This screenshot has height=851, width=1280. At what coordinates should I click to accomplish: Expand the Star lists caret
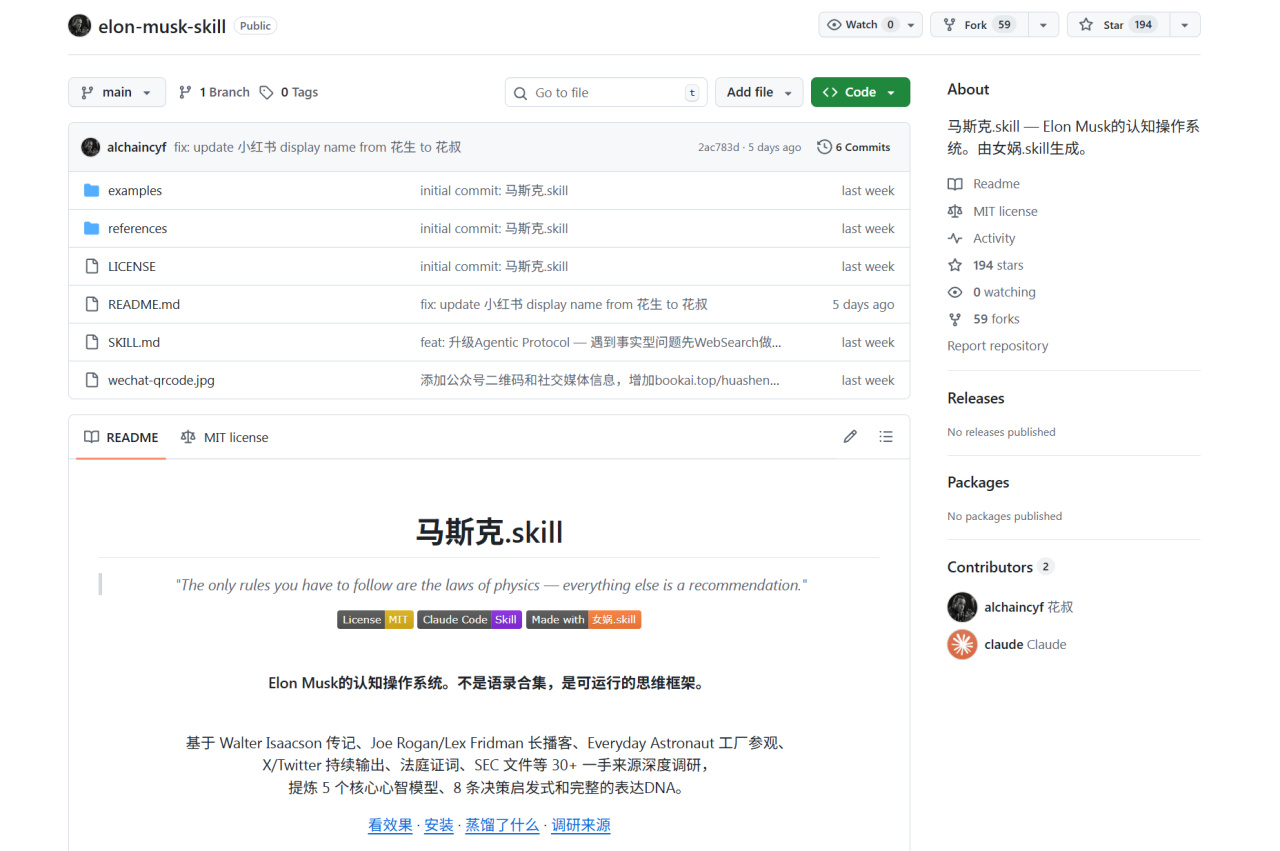point(1184,25)
